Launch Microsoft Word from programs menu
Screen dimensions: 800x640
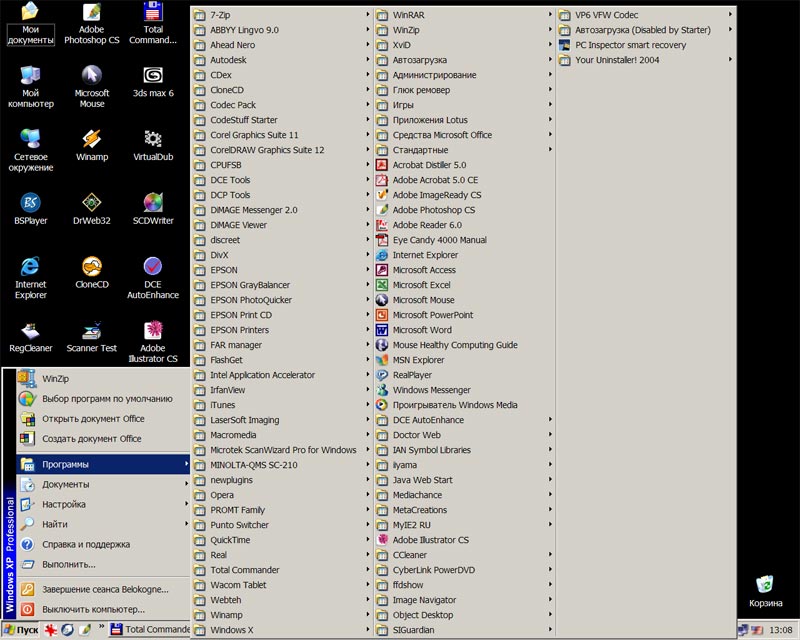464,330
